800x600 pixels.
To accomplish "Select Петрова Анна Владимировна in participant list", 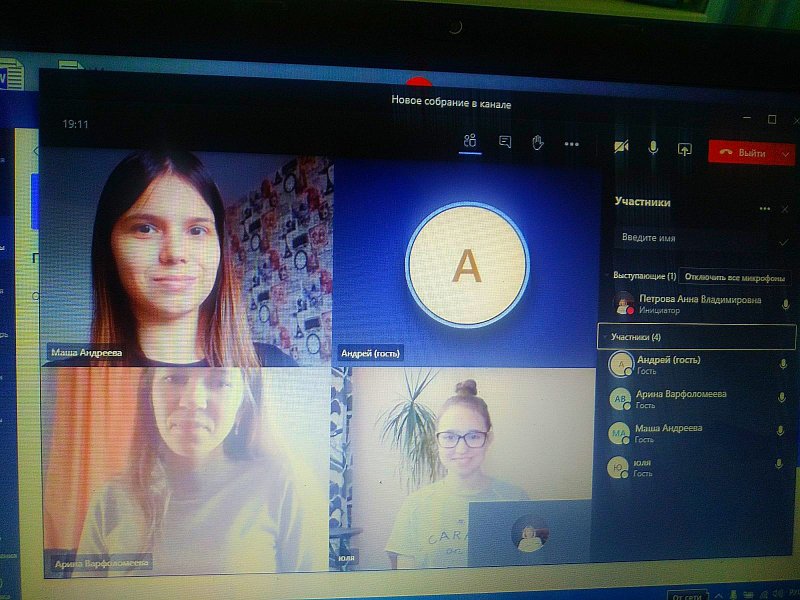I will click(x=699, y=304).
